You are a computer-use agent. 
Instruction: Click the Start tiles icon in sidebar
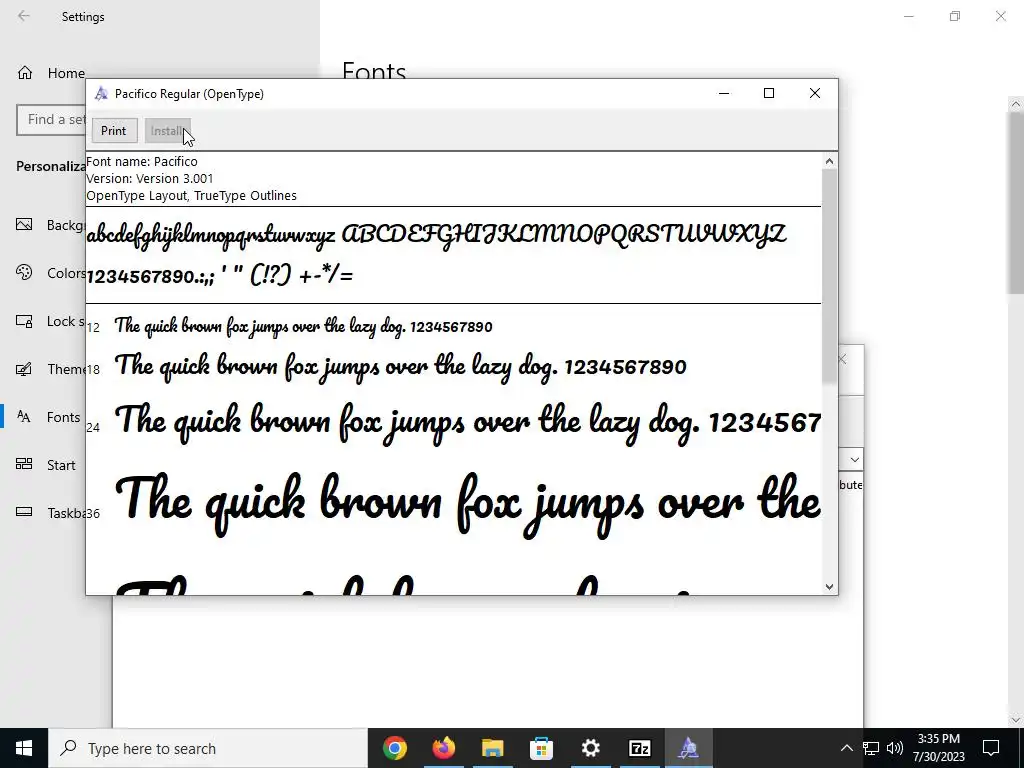[x=24, y=464]
